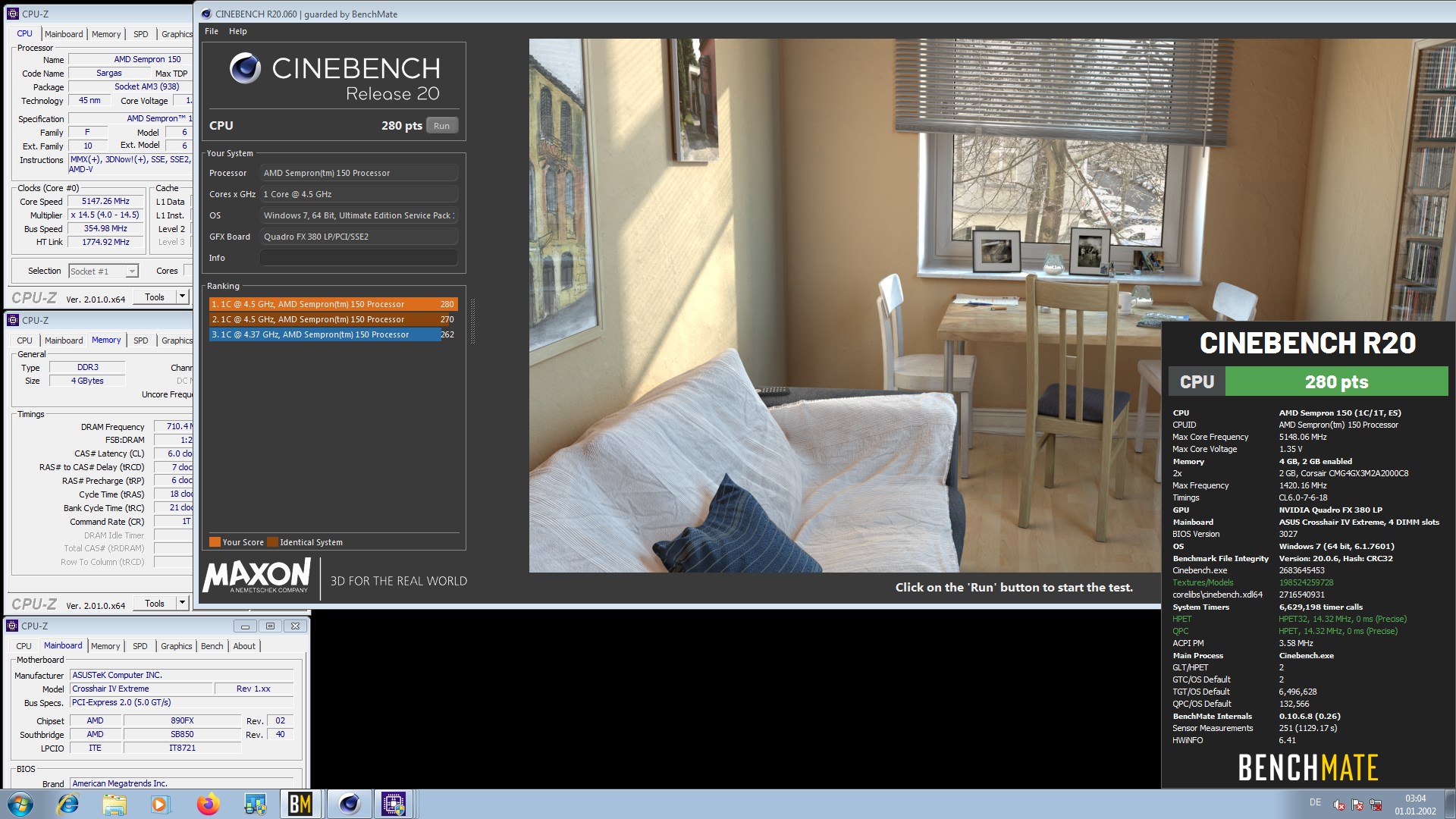Viewport: 1456px width, 819px height.
Task: Click the Info input field in Cinebench
Action: pyautogui.click(x=359, y=258)
